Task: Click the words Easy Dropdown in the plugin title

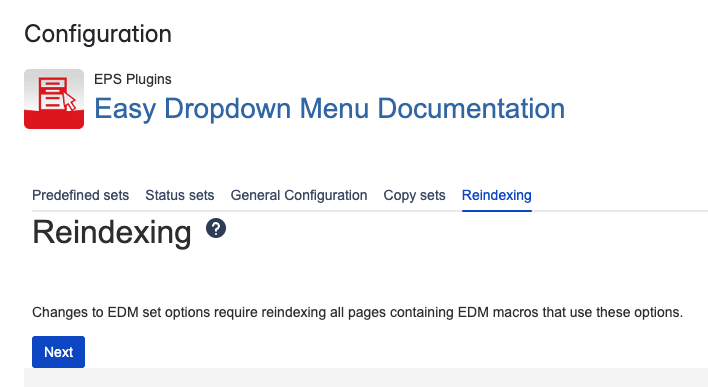Action: coord(192,108)
